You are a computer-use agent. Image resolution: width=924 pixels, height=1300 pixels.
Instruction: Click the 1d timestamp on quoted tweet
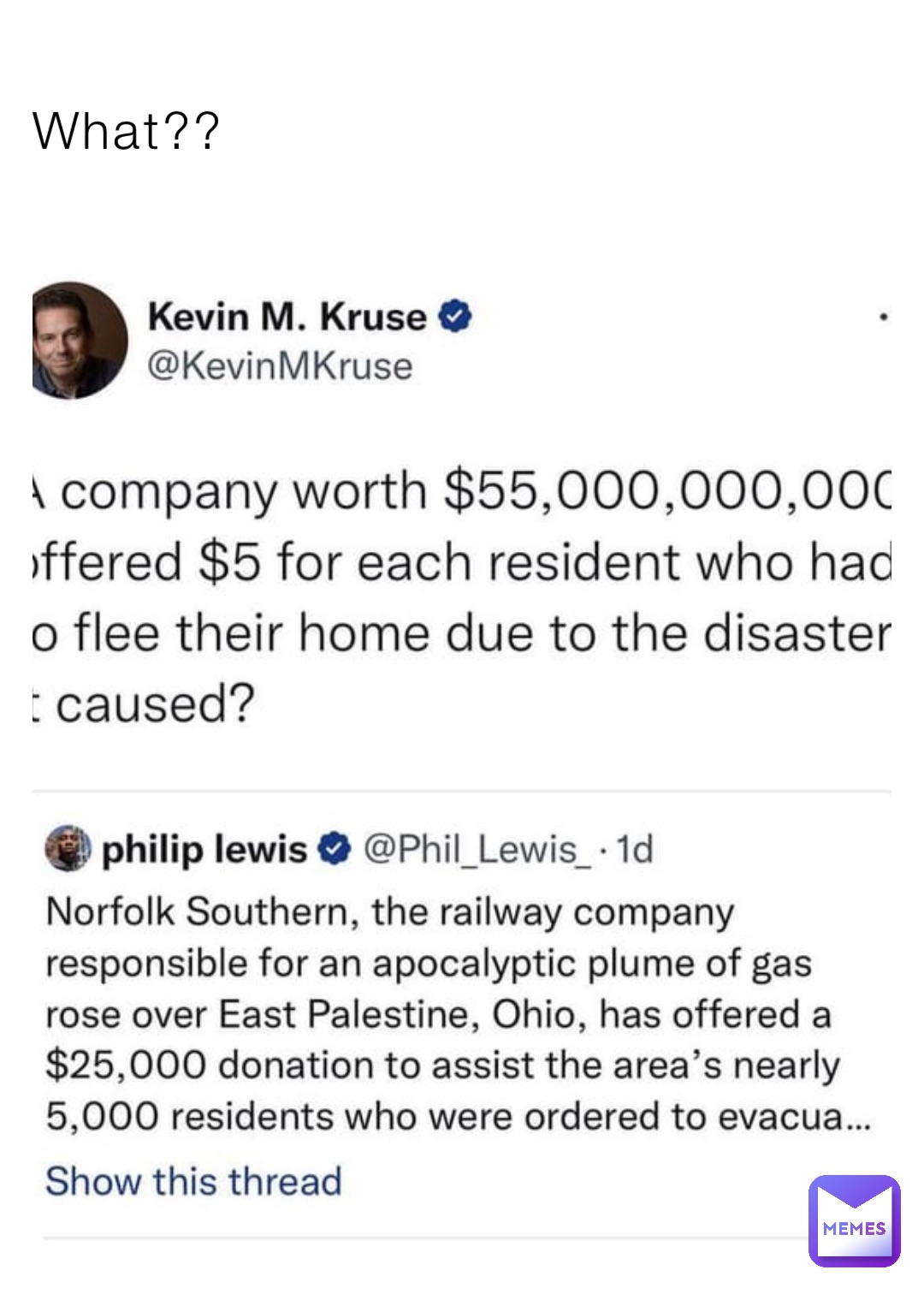[634, 849]
